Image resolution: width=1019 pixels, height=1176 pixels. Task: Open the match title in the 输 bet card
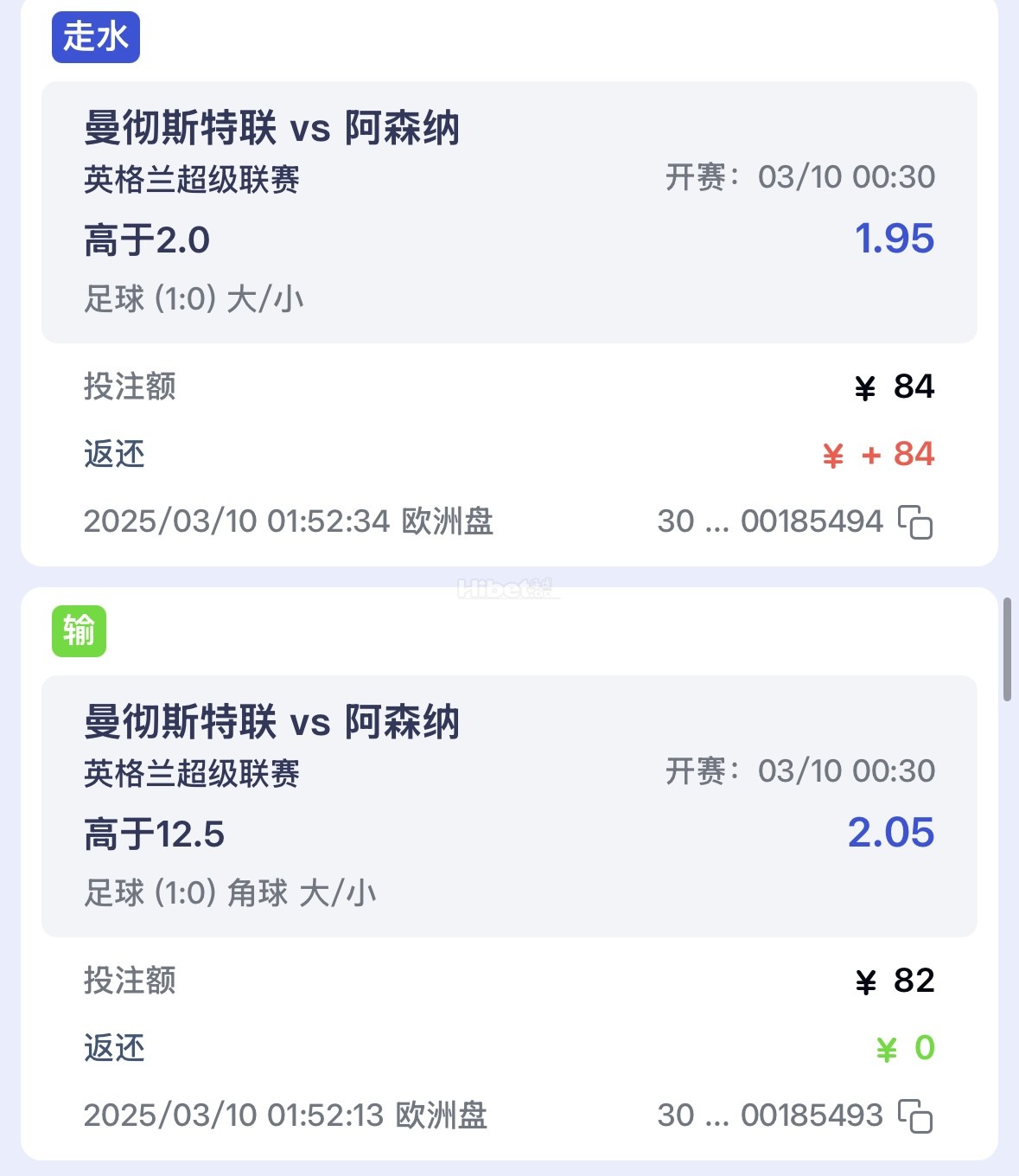(x=271, y=722)
